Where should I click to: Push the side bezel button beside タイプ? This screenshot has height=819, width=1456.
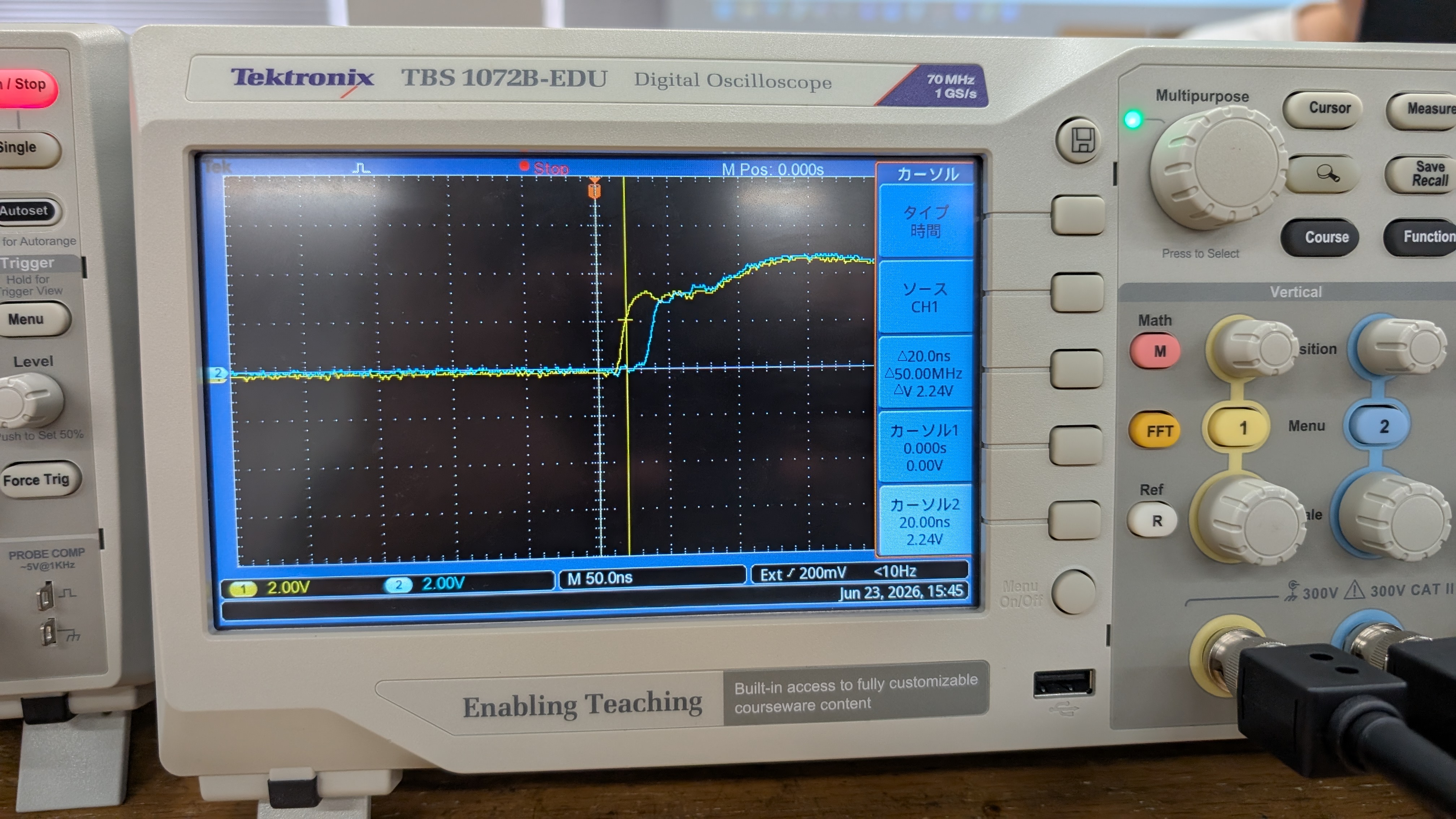tap(1078, 215)
